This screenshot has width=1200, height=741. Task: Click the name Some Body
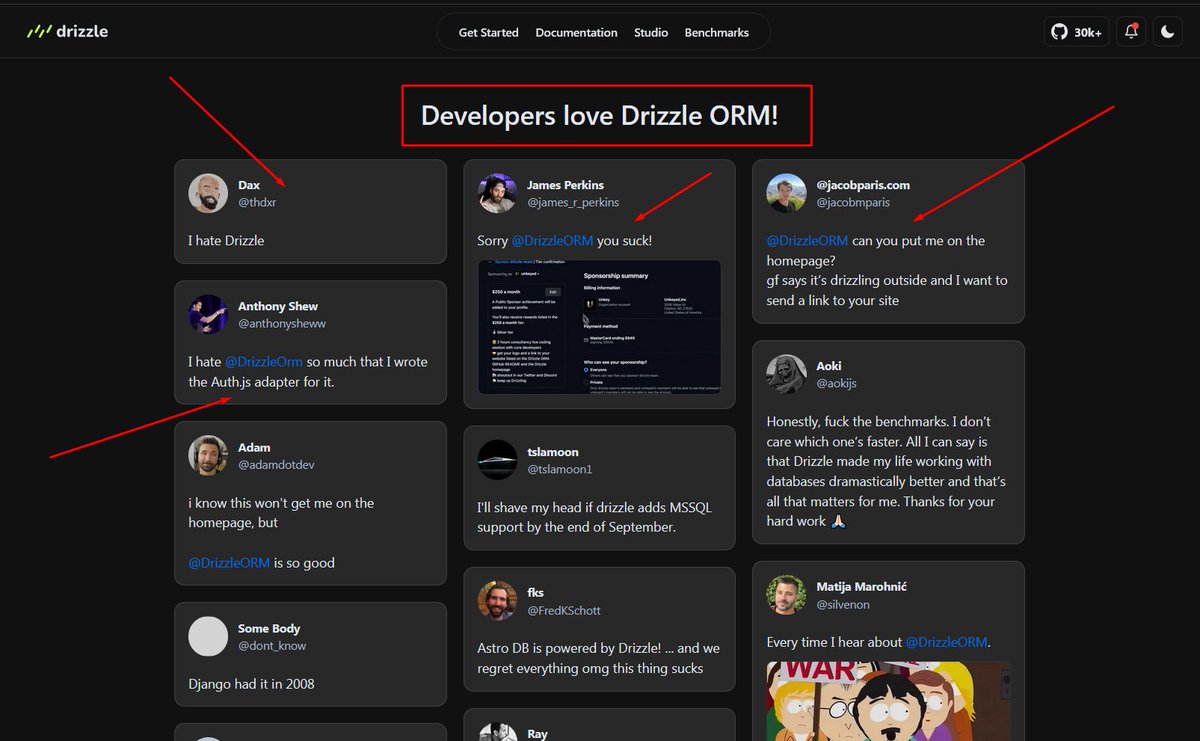(269, 628)
